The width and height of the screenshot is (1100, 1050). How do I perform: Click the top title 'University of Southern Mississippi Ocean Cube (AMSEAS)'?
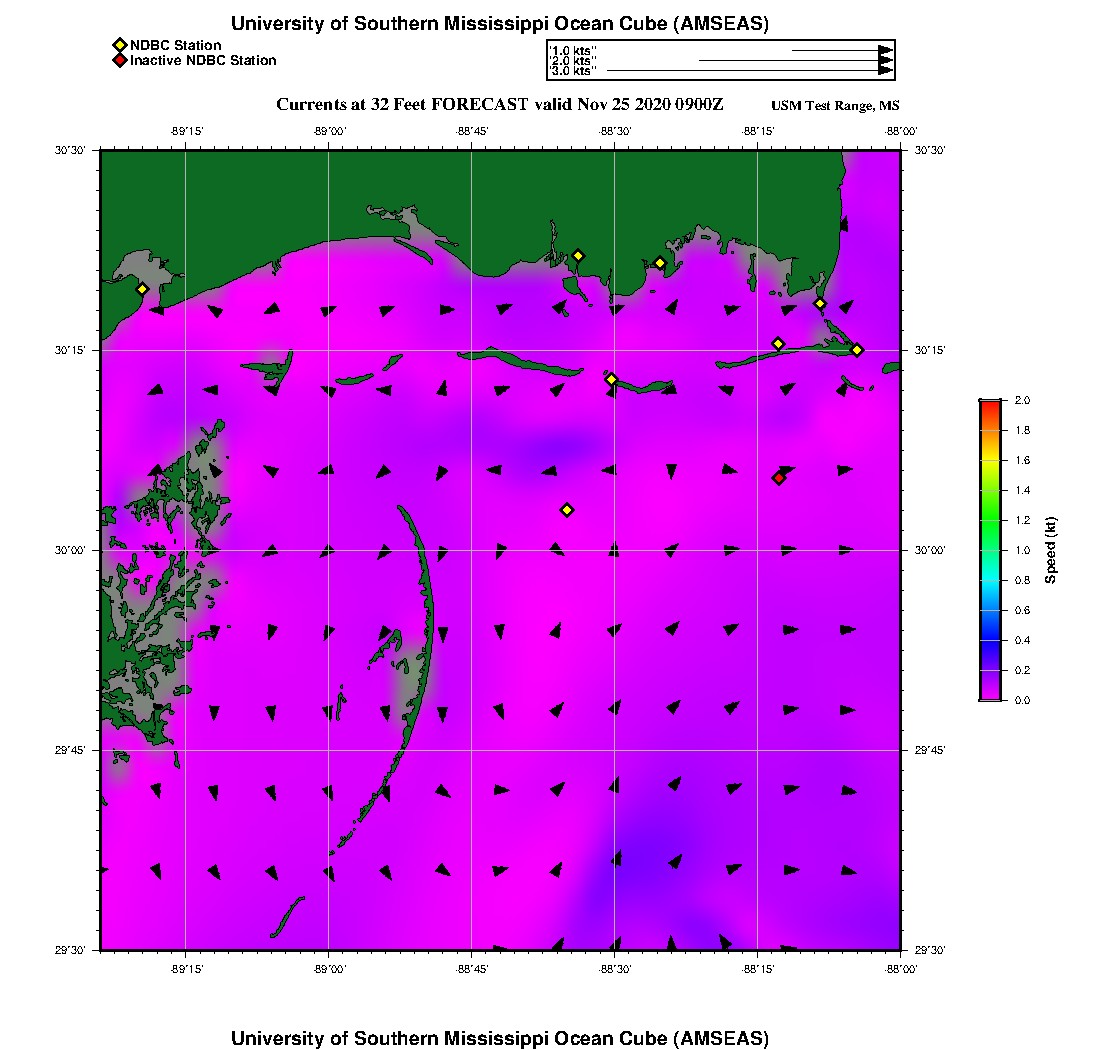(499, 23)
